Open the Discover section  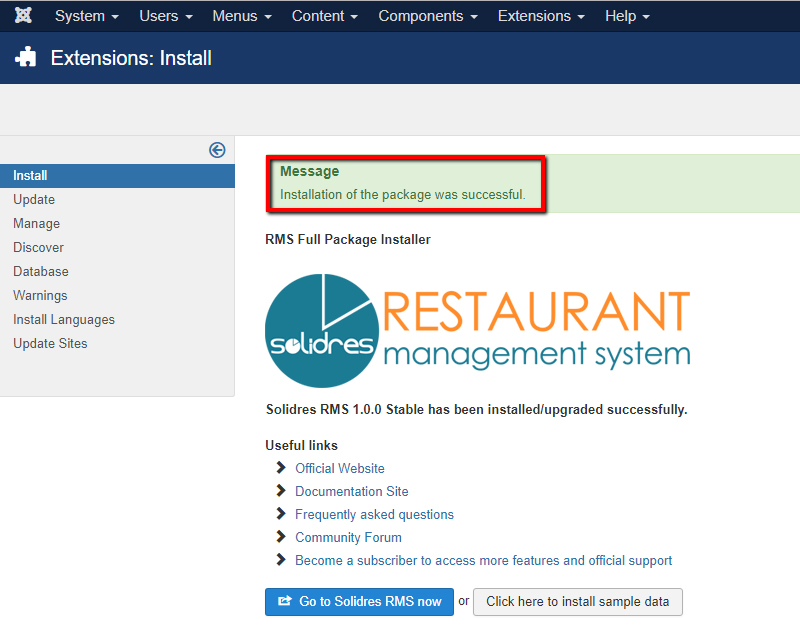click(38, 248)
